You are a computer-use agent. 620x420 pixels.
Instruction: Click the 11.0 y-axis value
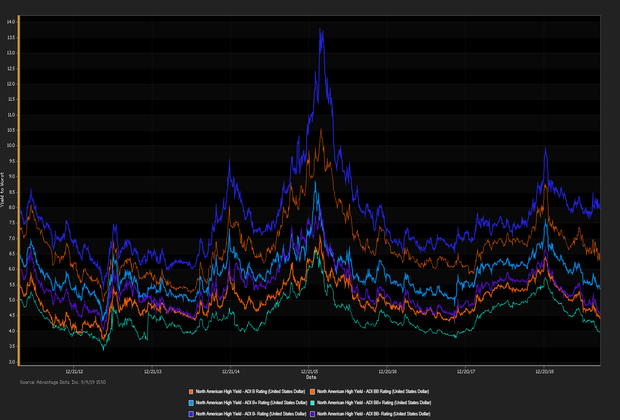click(11, 115)
